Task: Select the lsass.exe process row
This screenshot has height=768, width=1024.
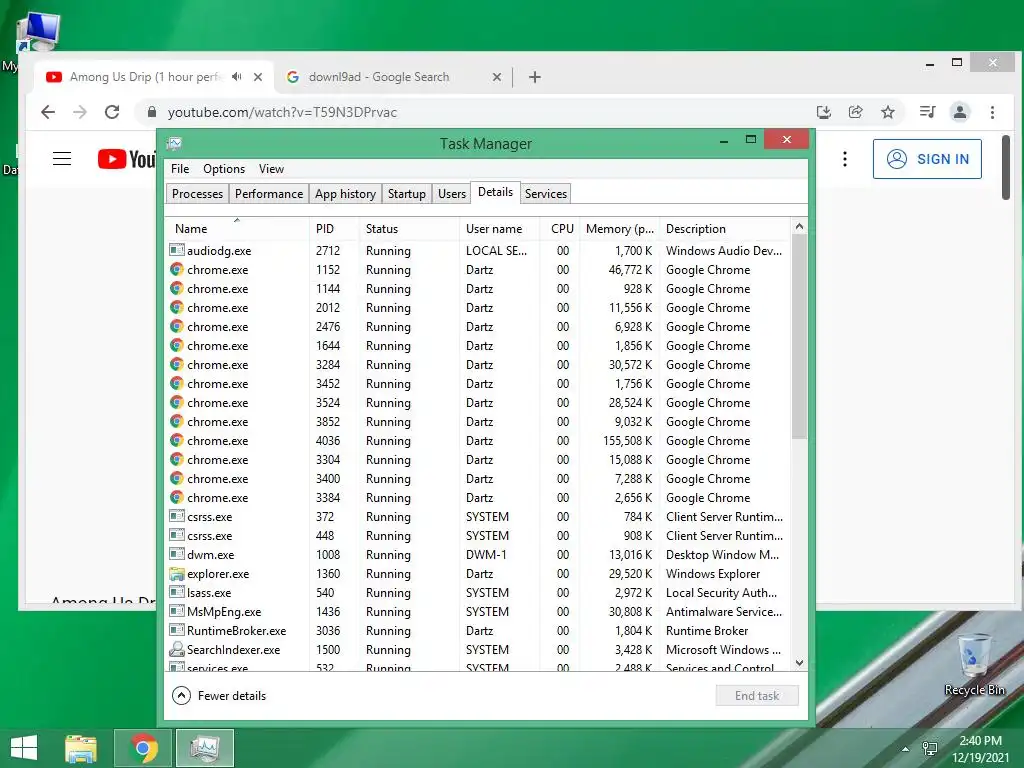Action: (478, 593)
